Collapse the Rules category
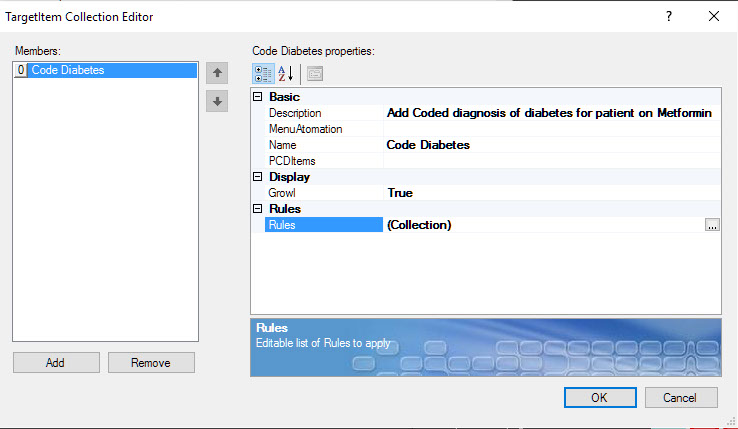 coord(258,209)
